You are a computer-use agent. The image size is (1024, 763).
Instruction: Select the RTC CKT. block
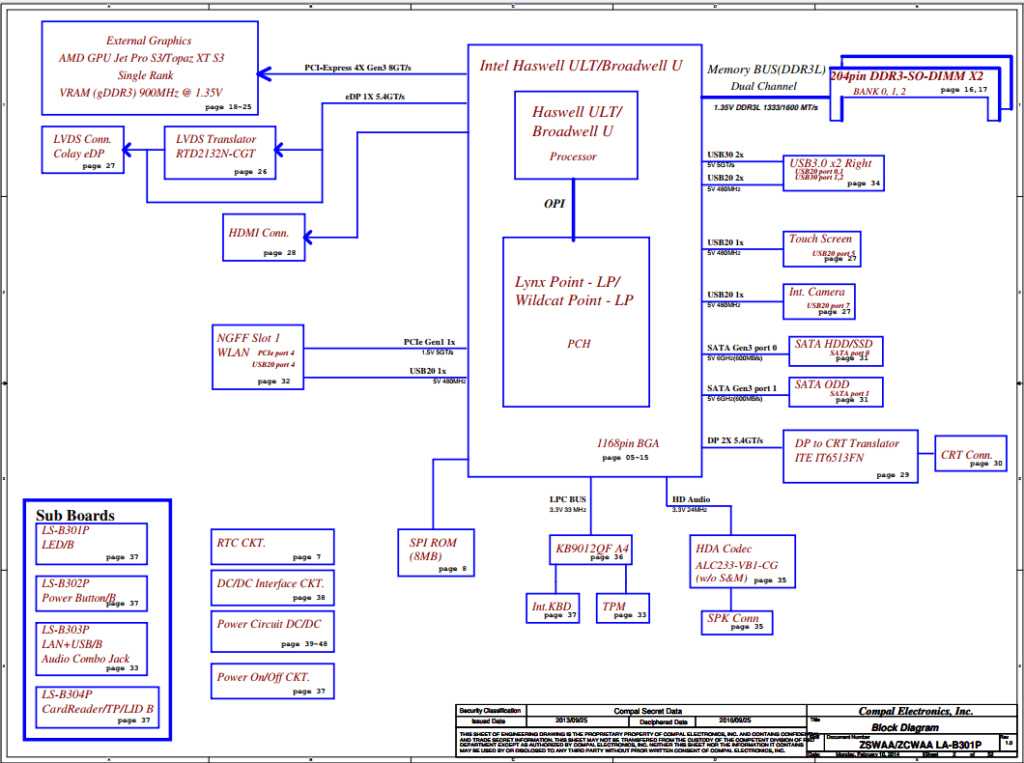pyautogui.click(x=272, y=547)
